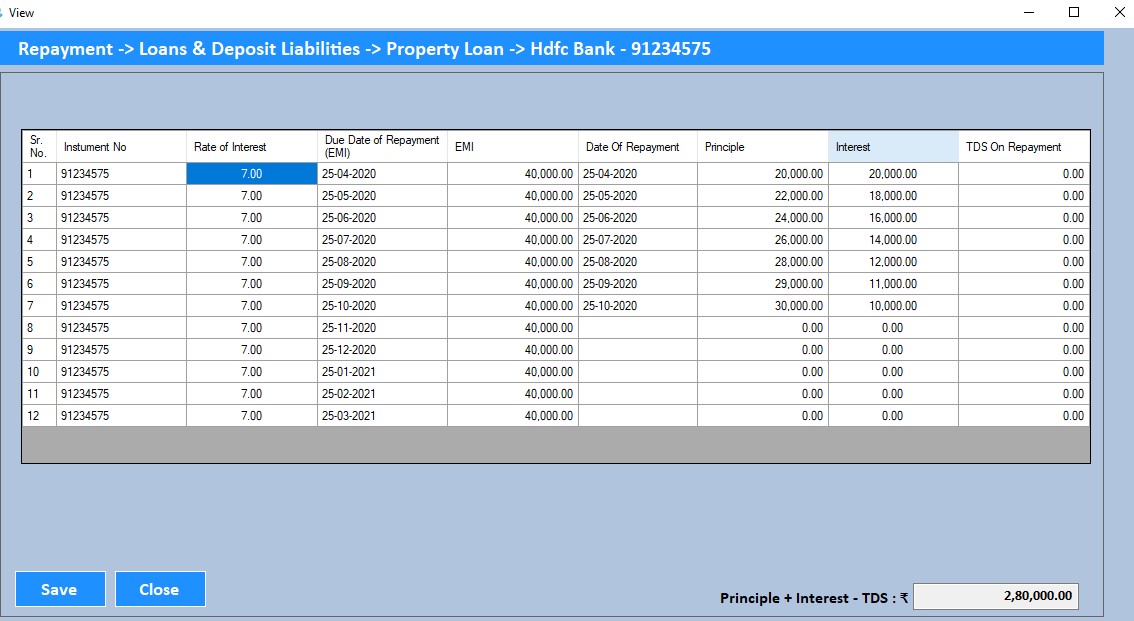Select the Interest column header

click(x=892, y=147)
